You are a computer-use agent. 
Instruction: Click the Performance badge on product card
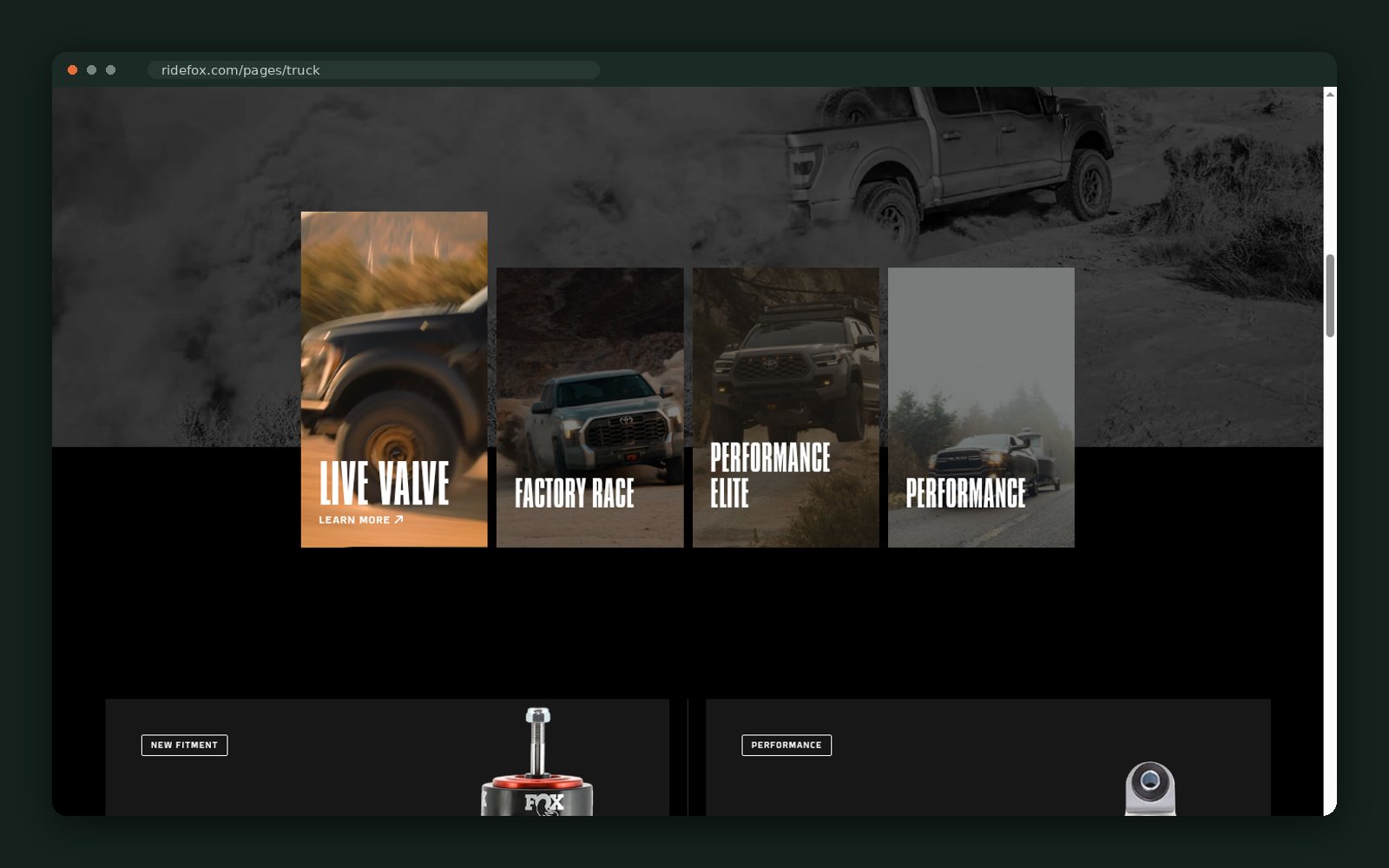(x=787, y=745)
